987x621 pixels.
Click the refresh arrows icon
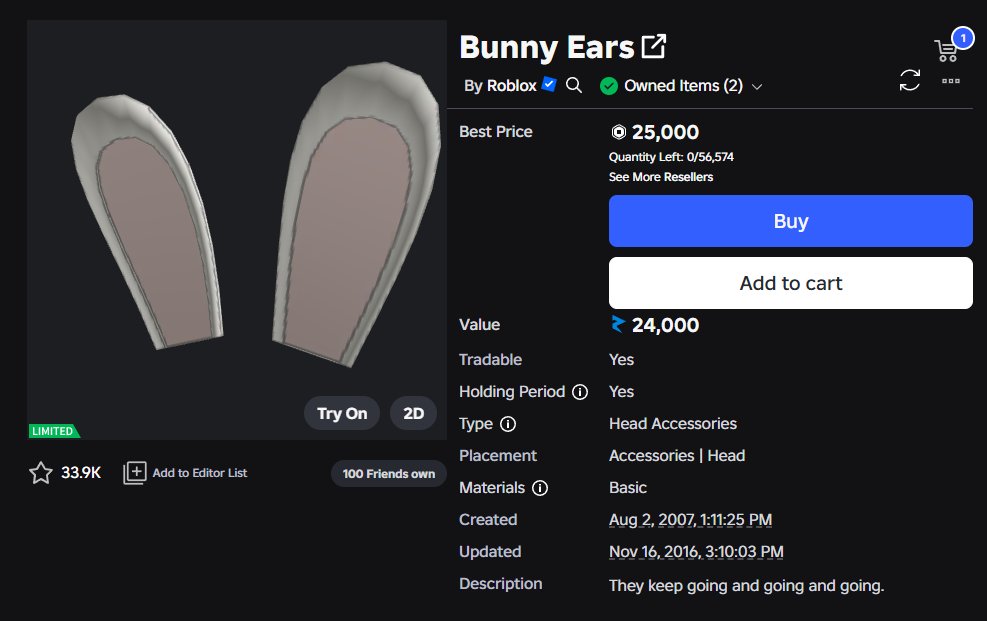[910, 81]
